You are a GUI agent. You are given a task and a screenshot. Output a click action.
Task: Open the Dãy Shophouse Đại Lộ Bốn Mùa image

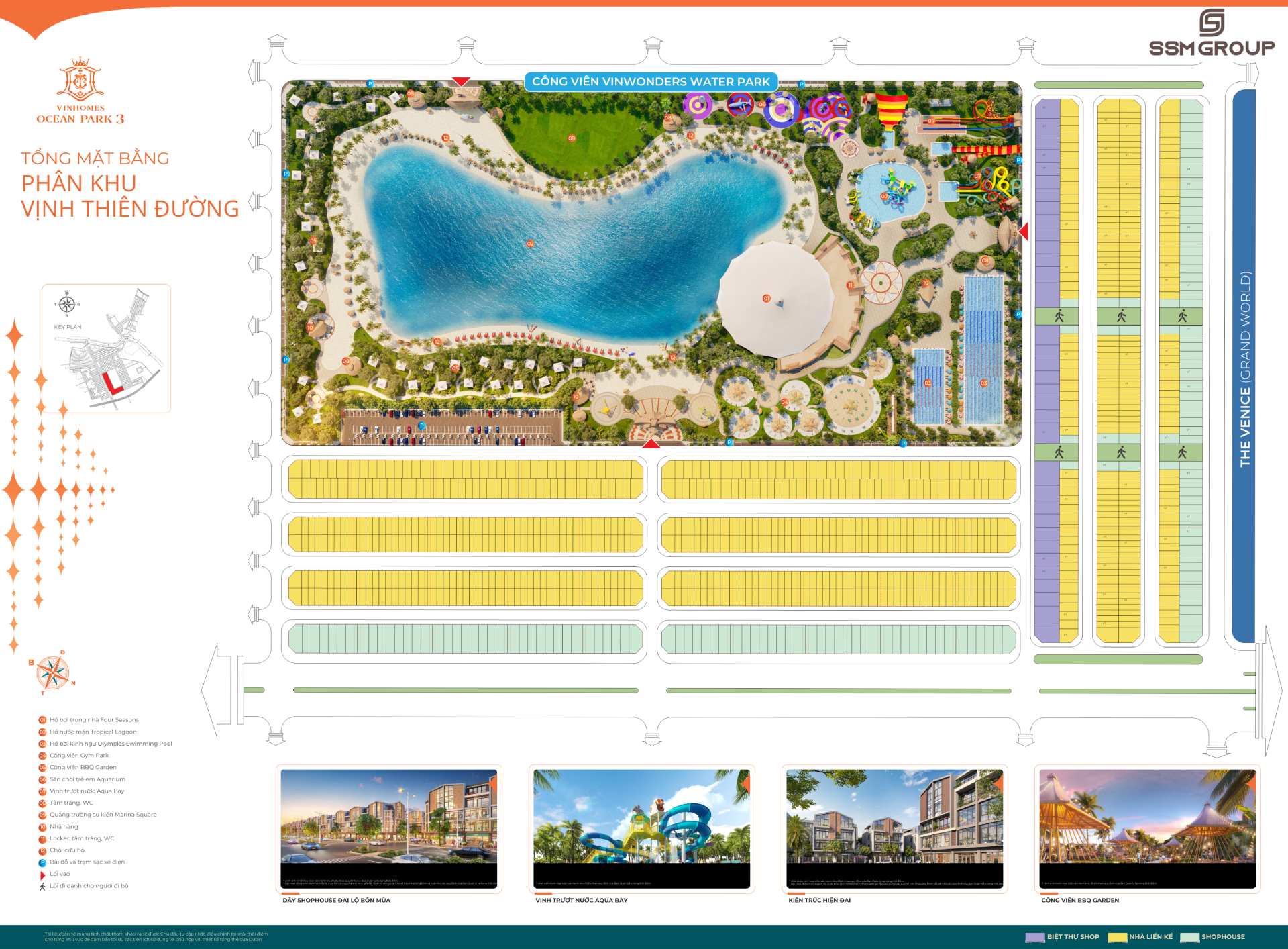tap(389, 829)
